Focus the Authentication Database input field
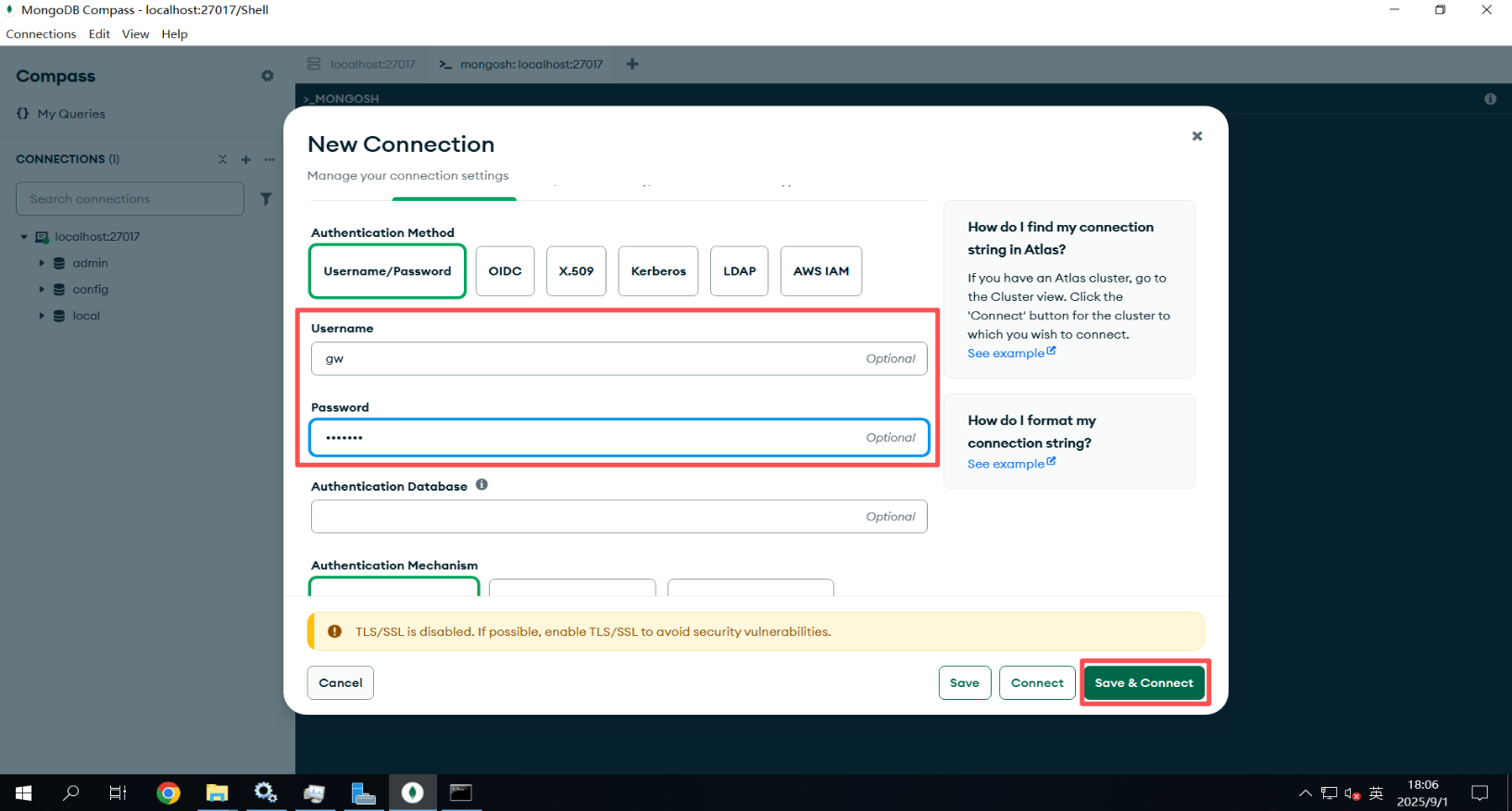The image size is (1512, 811). point(619,517)
